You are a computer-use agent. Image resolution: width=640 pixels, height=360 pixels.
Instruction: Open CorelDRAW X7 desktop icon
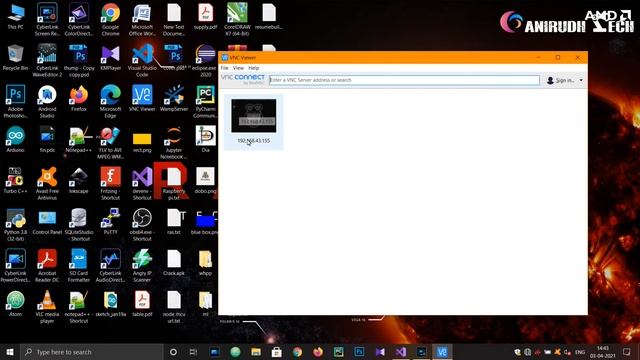(237, 20)
